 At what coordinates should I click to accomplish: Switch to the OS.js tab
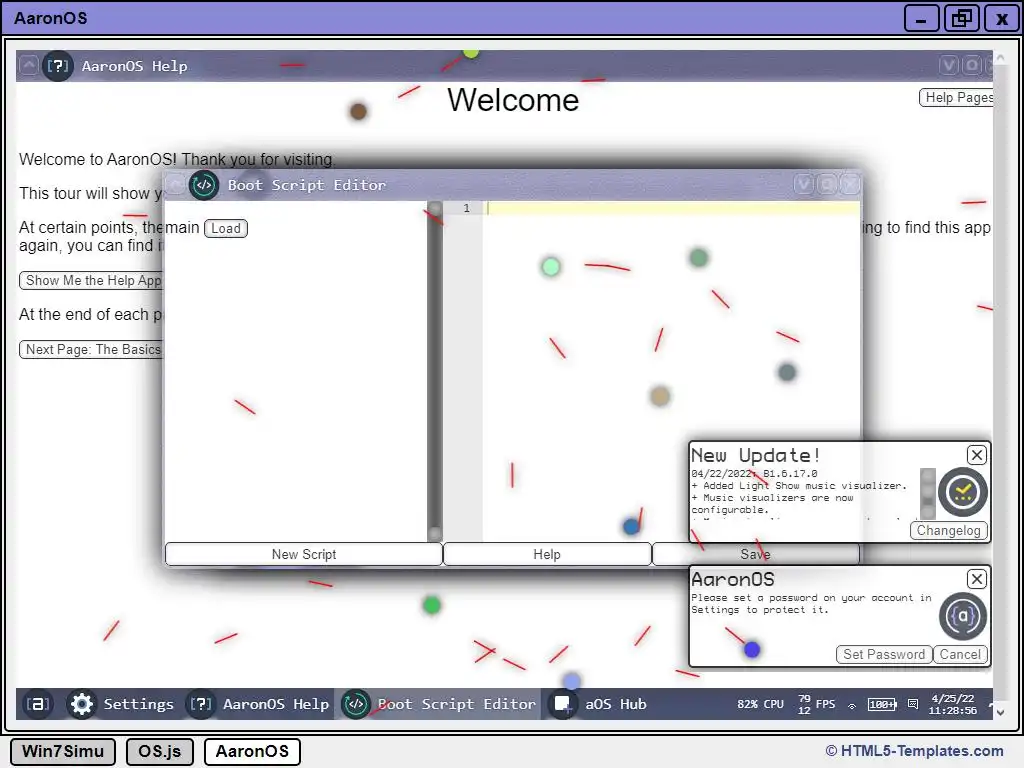click(x=159, y=751)
